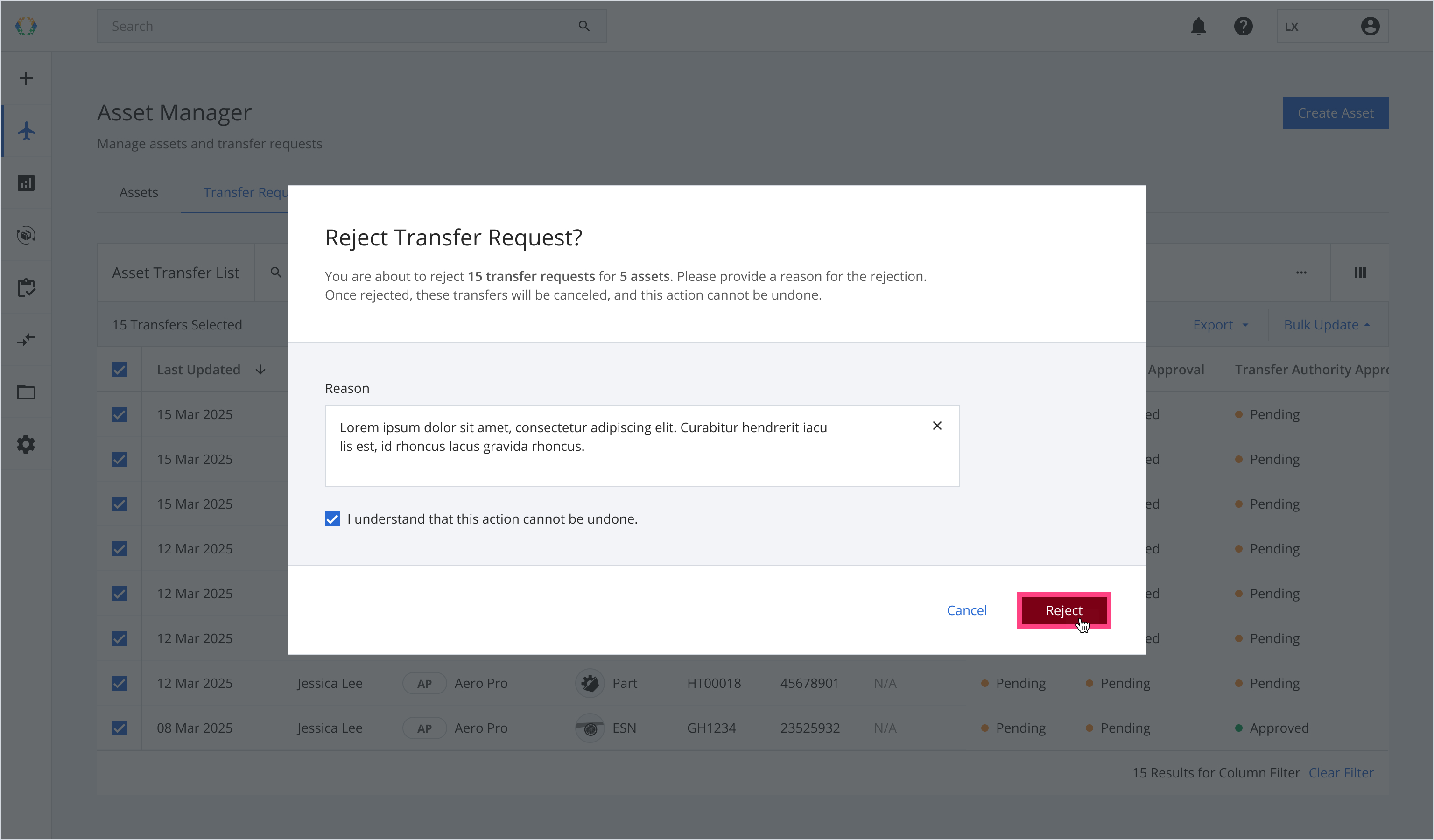This screenshot has height=840, width=1434.
Task: Click the 'Asset Transfer List' title
Action: pyautogui.click(x=176, y=273)
